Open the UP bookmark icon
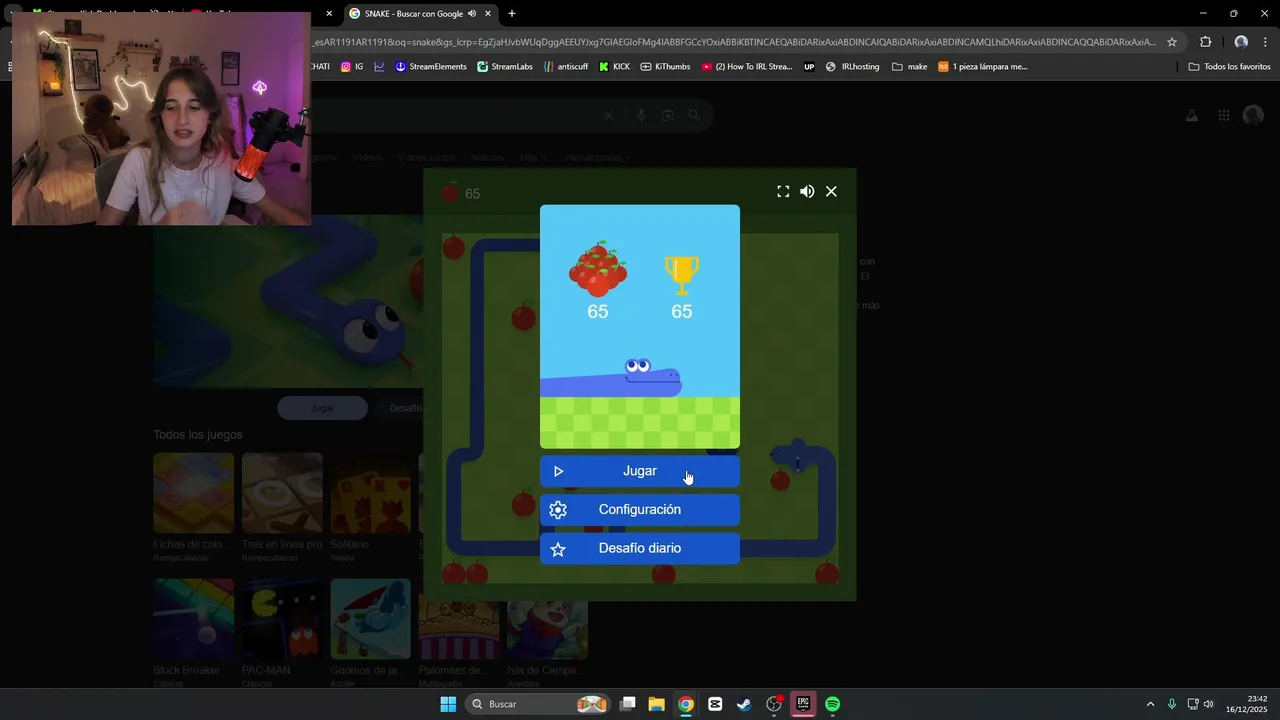This screenshot has height=720, width=1280. [x=809, y=67]
